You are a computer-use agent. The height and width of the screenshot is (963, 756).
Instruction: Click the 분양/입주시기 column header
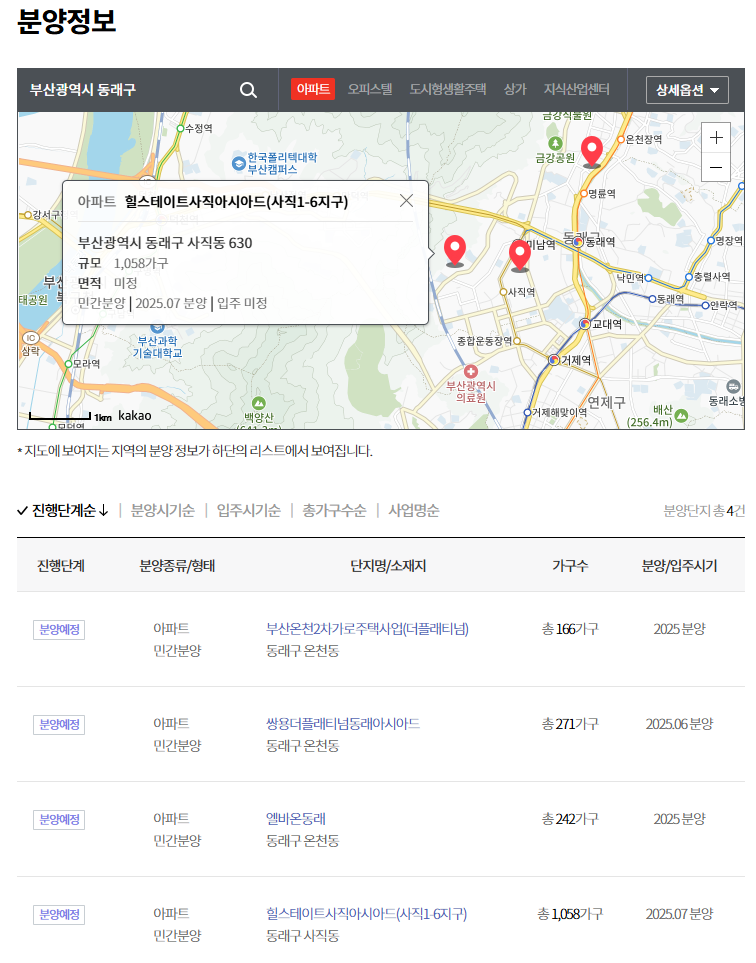(679, 566)
